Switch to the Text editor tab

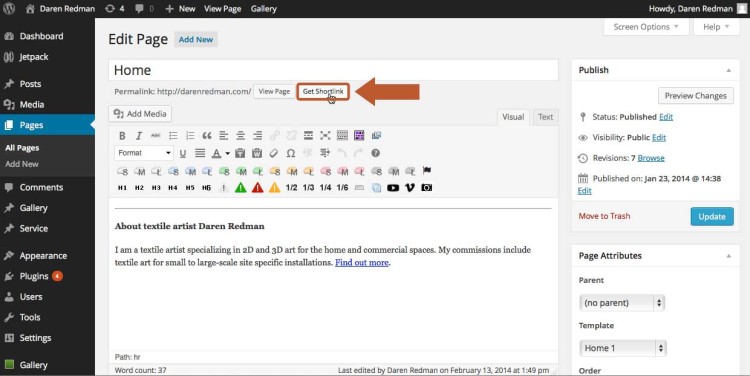tap(545, 117)
